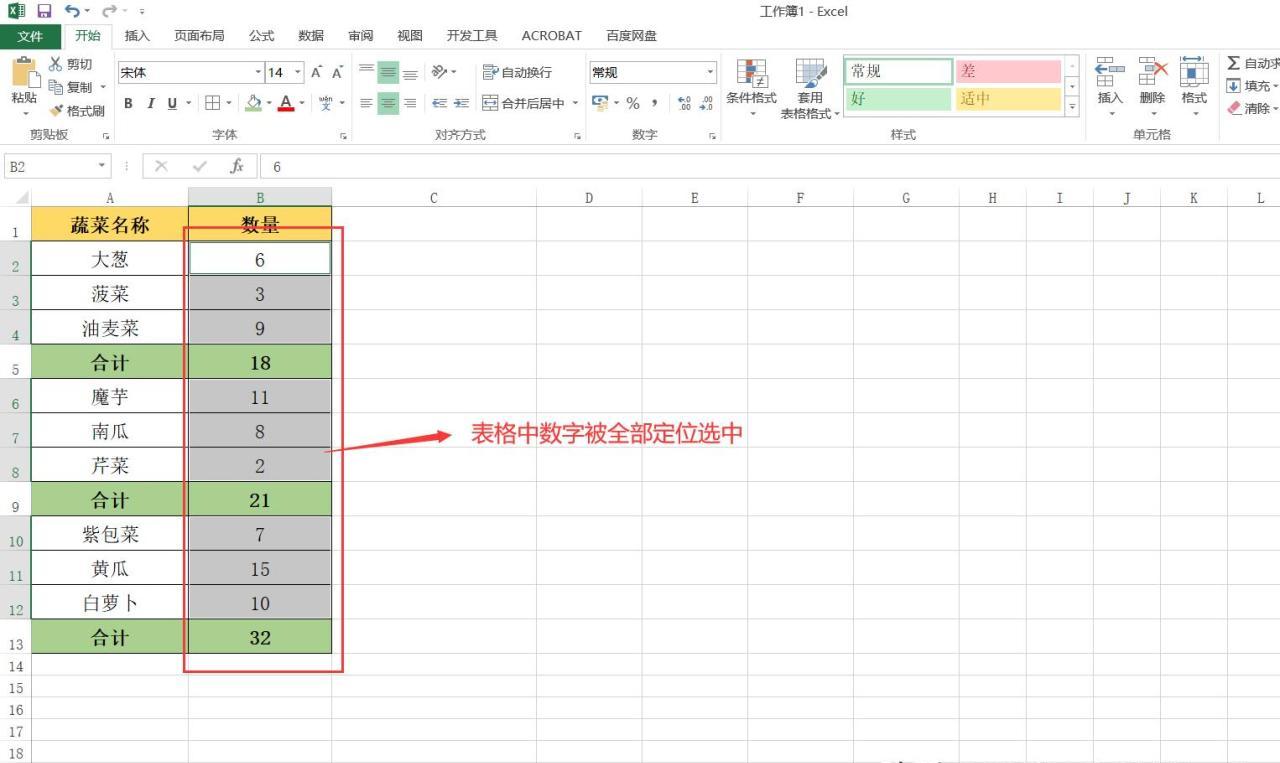Open the borders dropdown arrow
Image resolution: width=1280 pixels, height=763 pixels.
229,103
